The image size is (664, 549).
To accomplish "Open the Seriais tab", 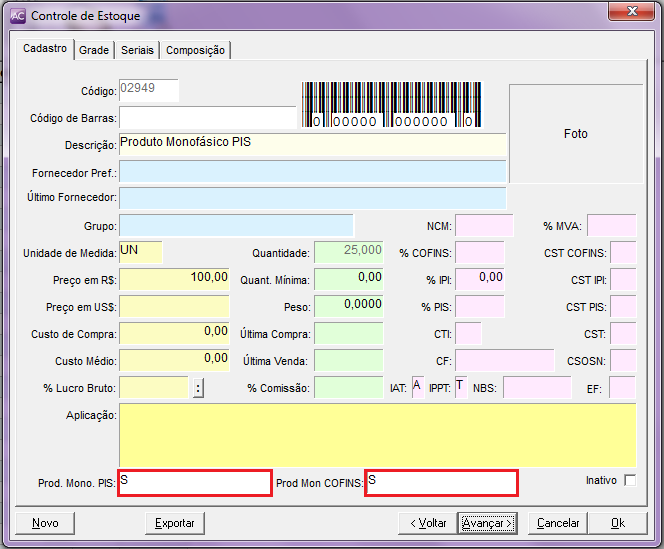I will (x=137, y=50).
